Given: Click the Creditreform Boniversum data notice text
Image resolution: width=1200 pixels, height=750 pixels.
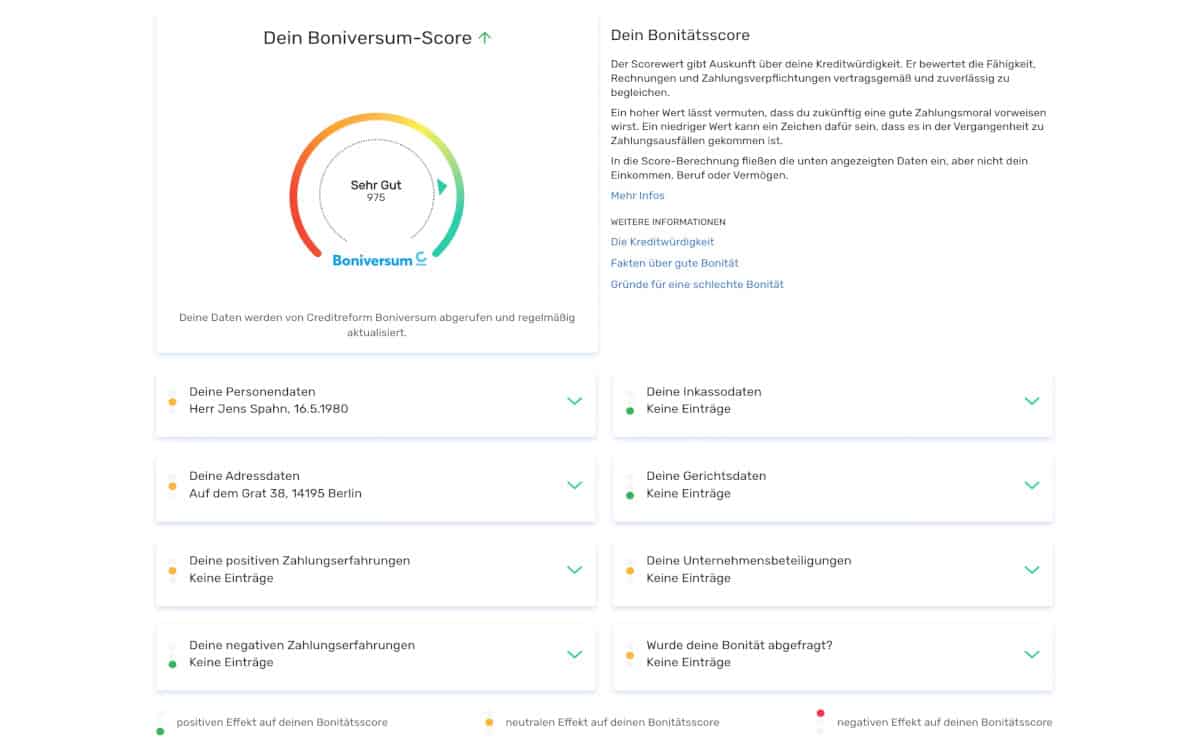Looking at the screenshot, I should pos(377,325).
